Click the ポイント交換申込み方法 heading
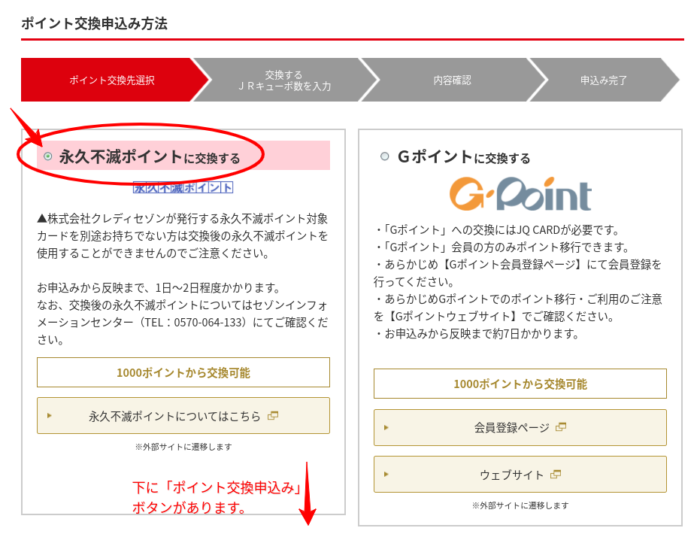Viewport: 700px width, 534px height. [x=94, y=23]
